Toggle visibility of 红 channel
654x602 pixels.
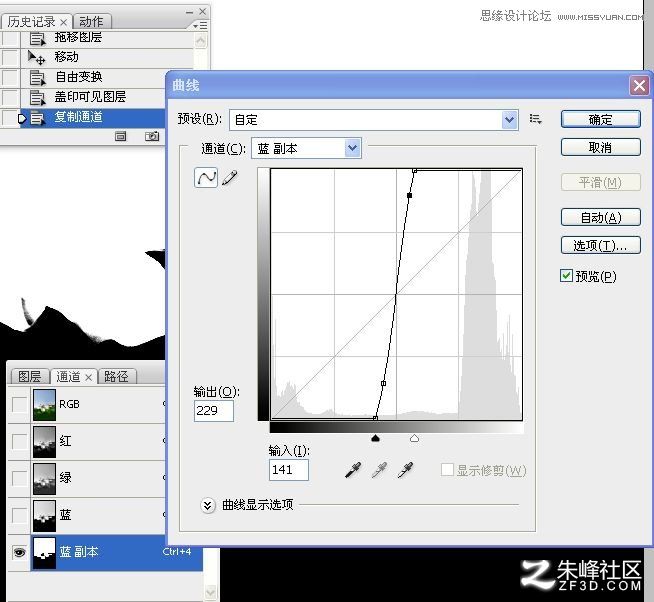tap(19, 441)
